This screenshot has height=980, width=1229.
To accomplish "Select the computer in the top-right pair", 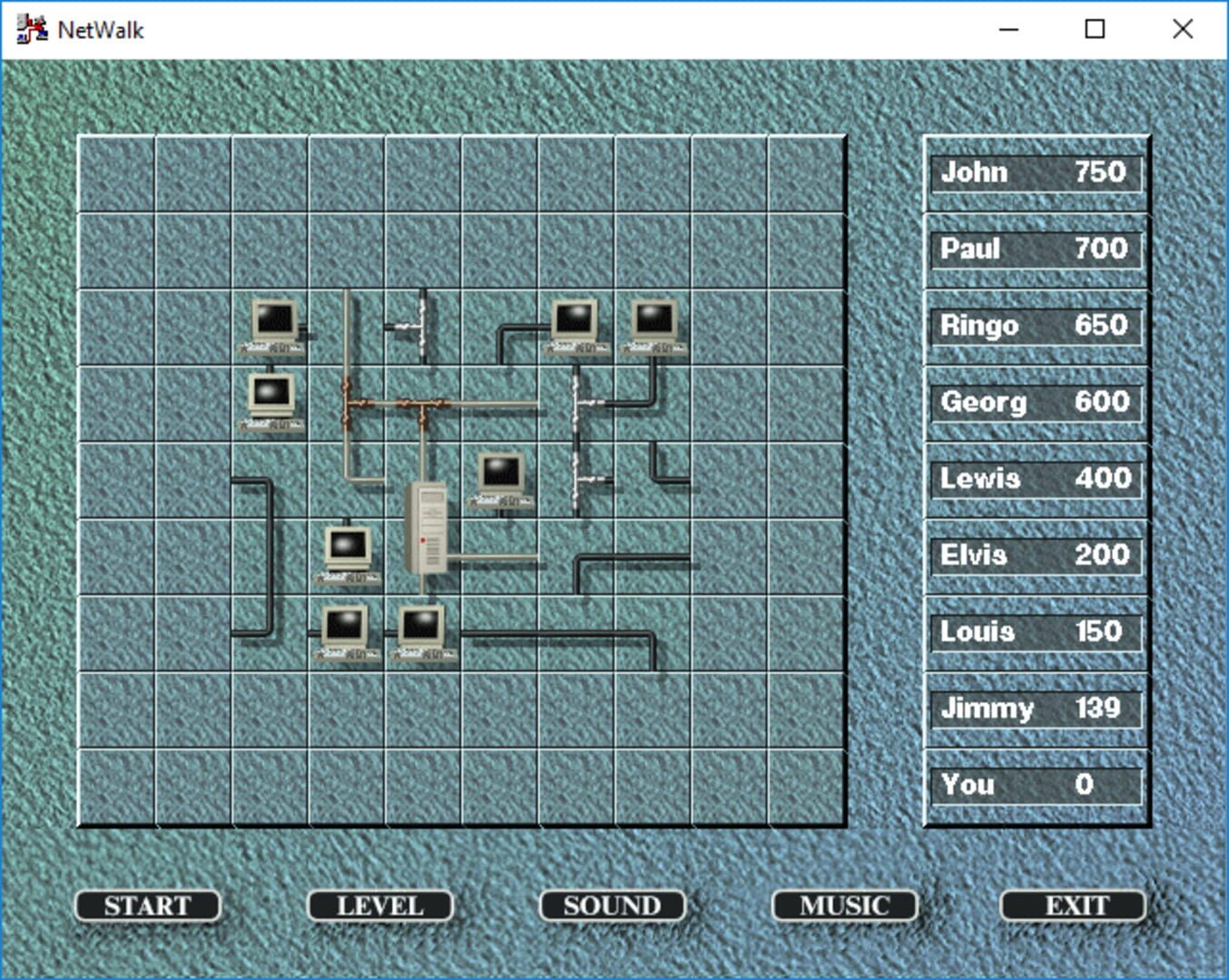I will pyautogui.click(x=654, y=327).
